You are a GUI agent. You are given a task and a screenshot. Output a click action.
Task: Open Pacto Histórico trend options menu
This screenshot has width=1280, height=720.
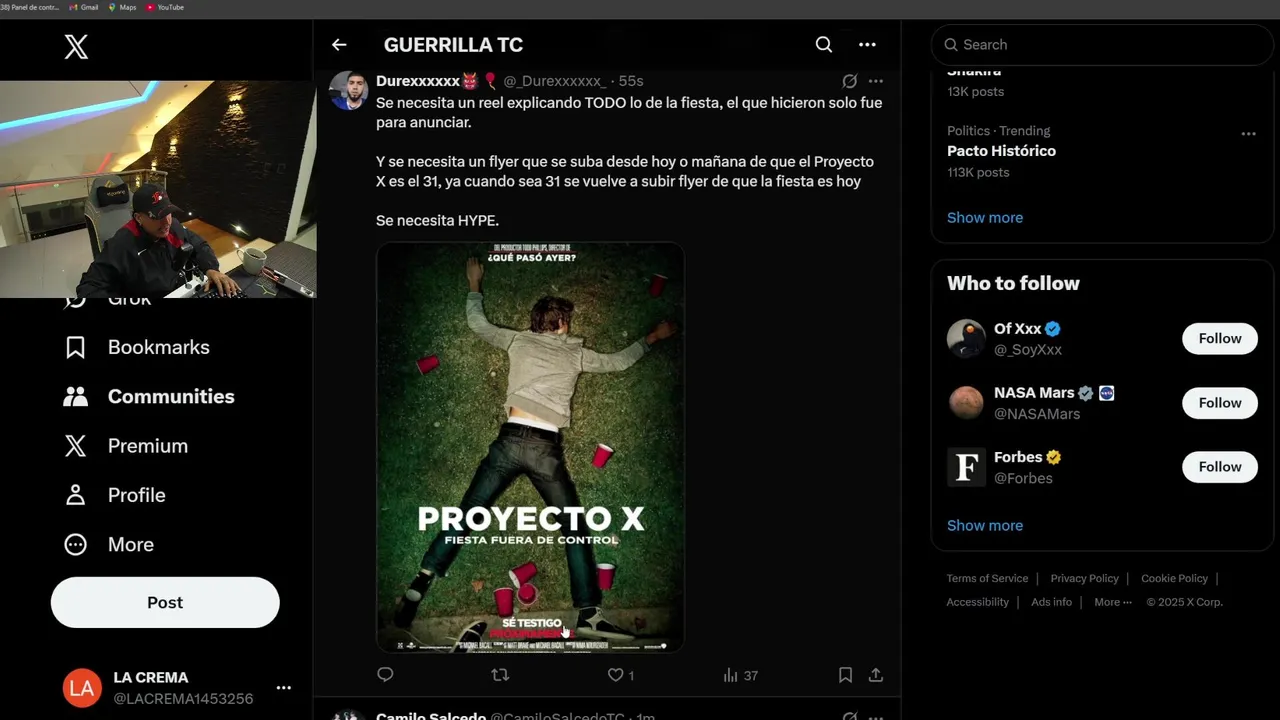point(1248,134)
